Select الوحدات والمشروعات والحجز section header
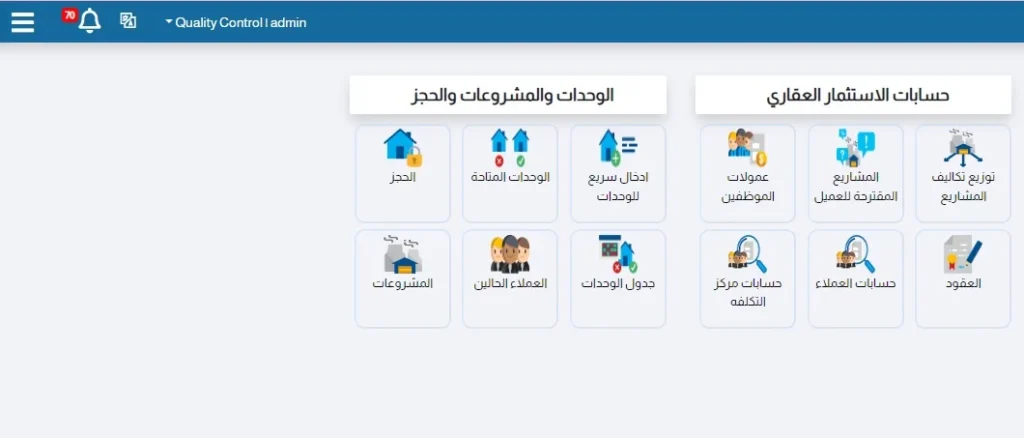Viewport: 1024px width, 438px height. 508,96
